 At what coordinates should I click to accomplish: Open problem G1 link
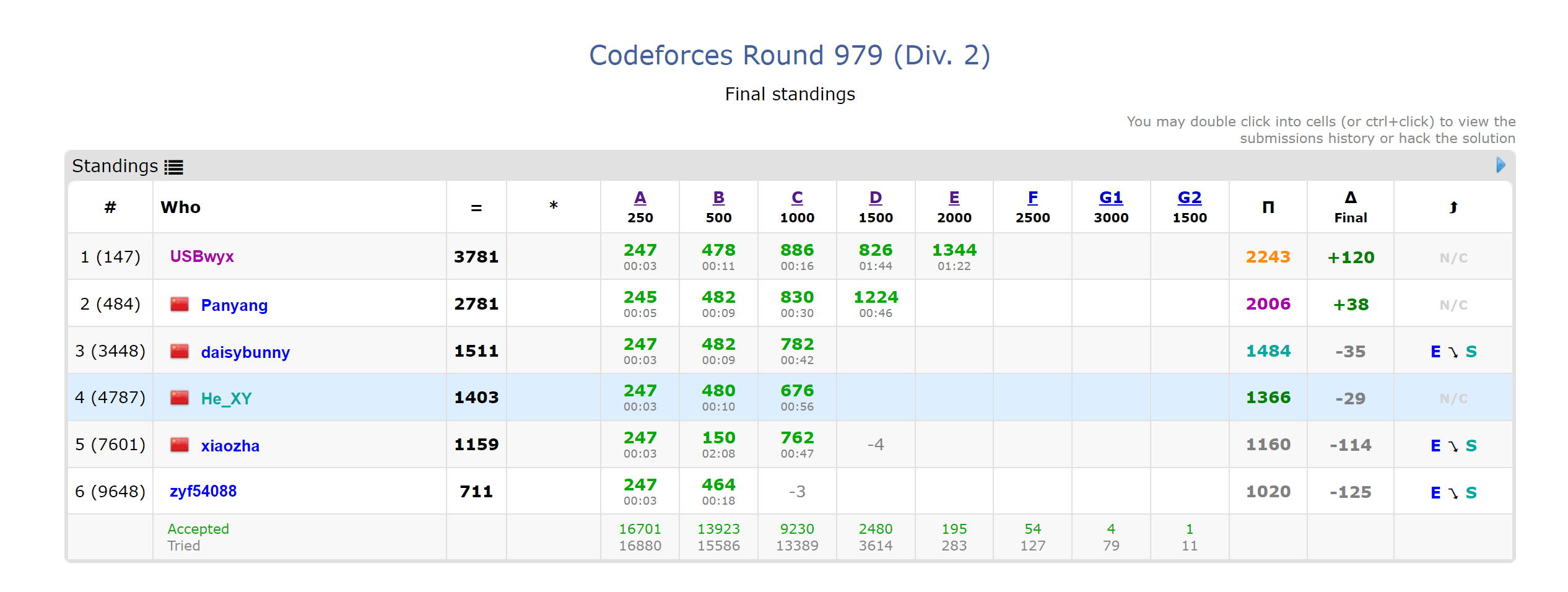1111,198
